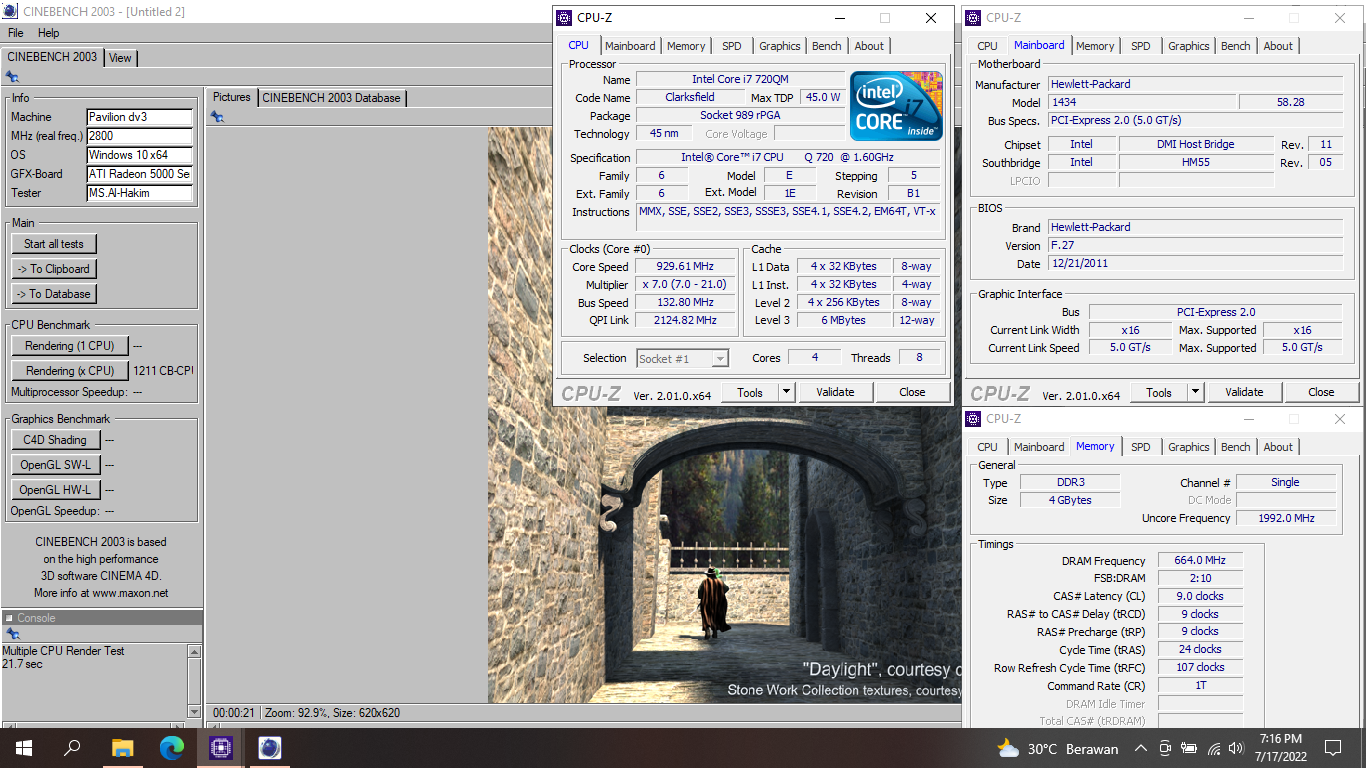Click the Intel Core i7 logo in CPU-Z
Viewport: 1366px width, 768px height.
896,106
